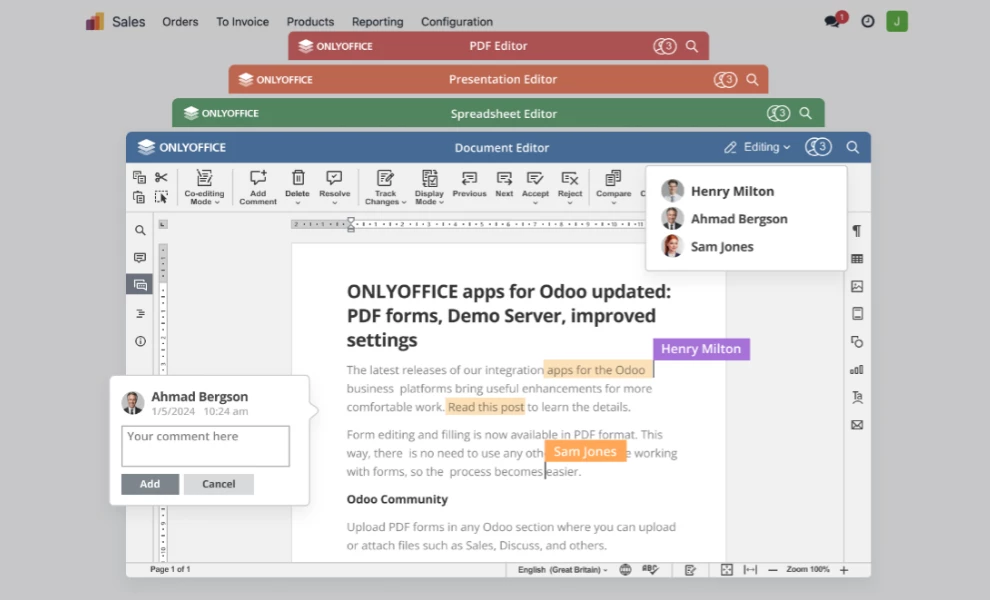Open the Configuration menu
The height and width of the screenshot is (600, 990).
(456, 21)
